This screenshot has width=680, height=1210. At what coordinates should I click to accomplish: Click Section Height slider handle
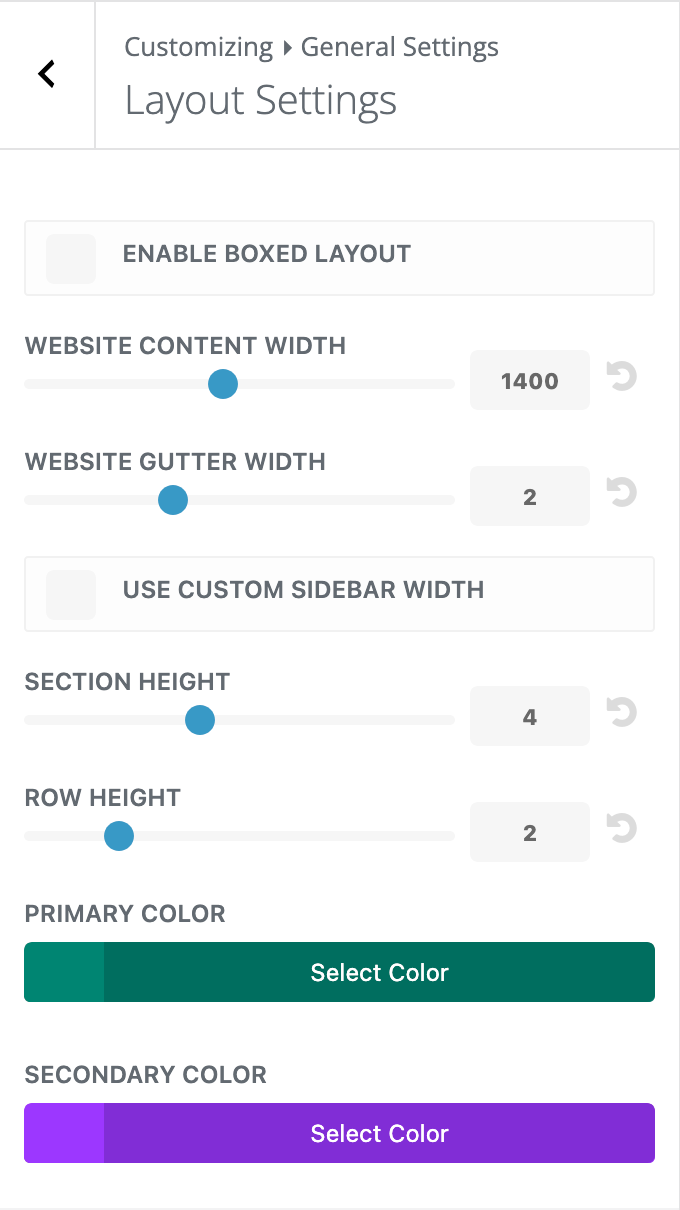[x=200, y=720]
